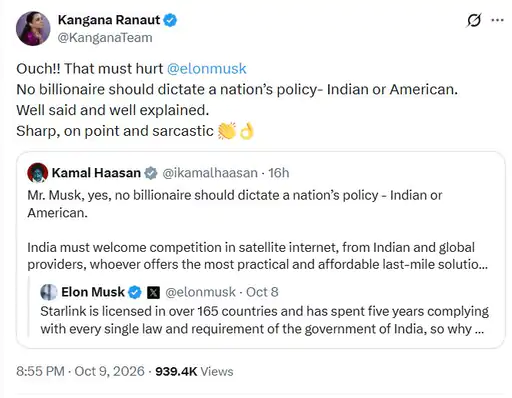Click the blue verified badge beside Elon Musk
Screen dimensions: 512x398
click(x=135, y=292)
